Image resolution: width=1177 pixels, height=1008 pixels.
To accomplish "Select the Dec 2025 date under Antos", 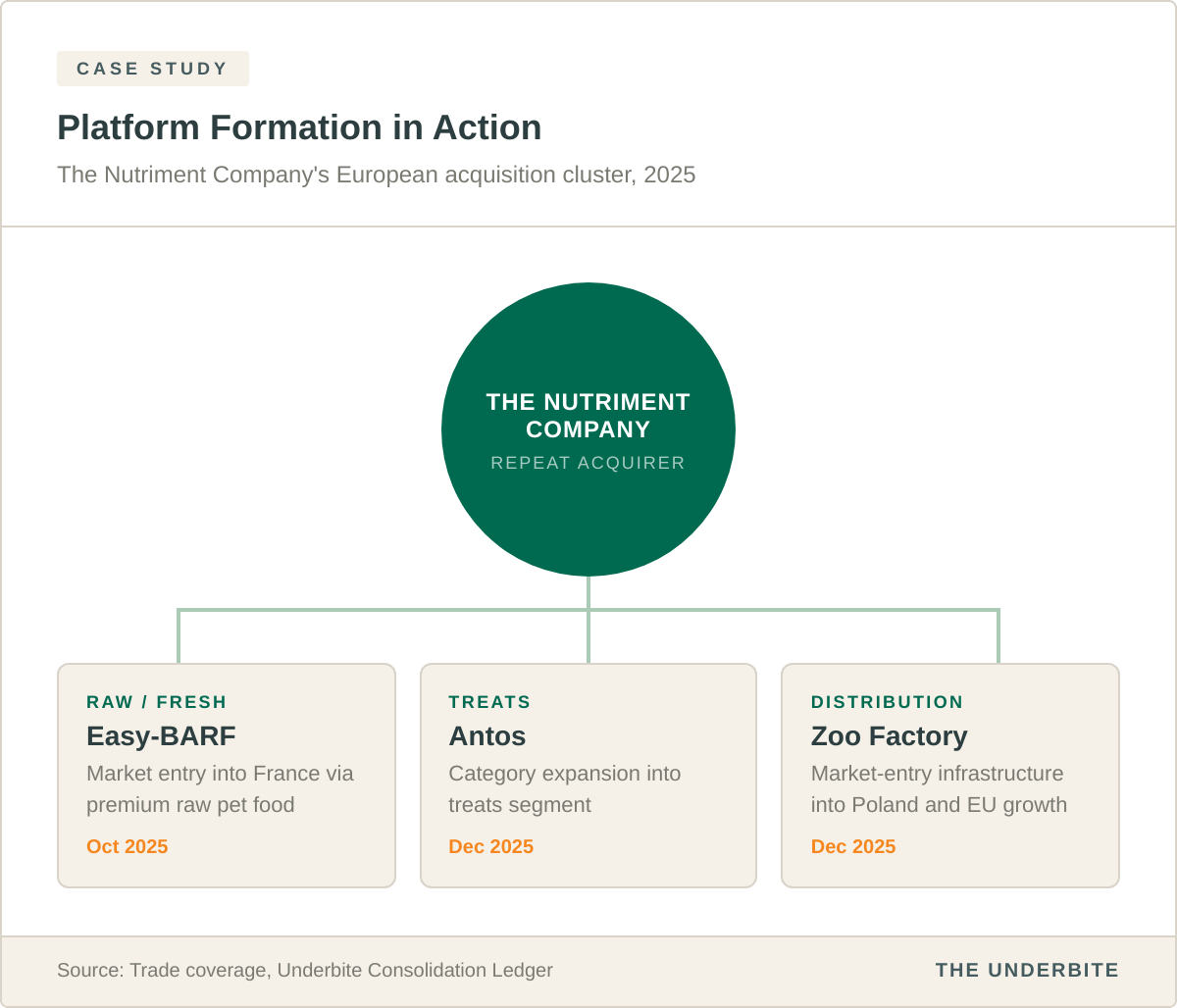I will pyautogui.click(x=491, y=846).
